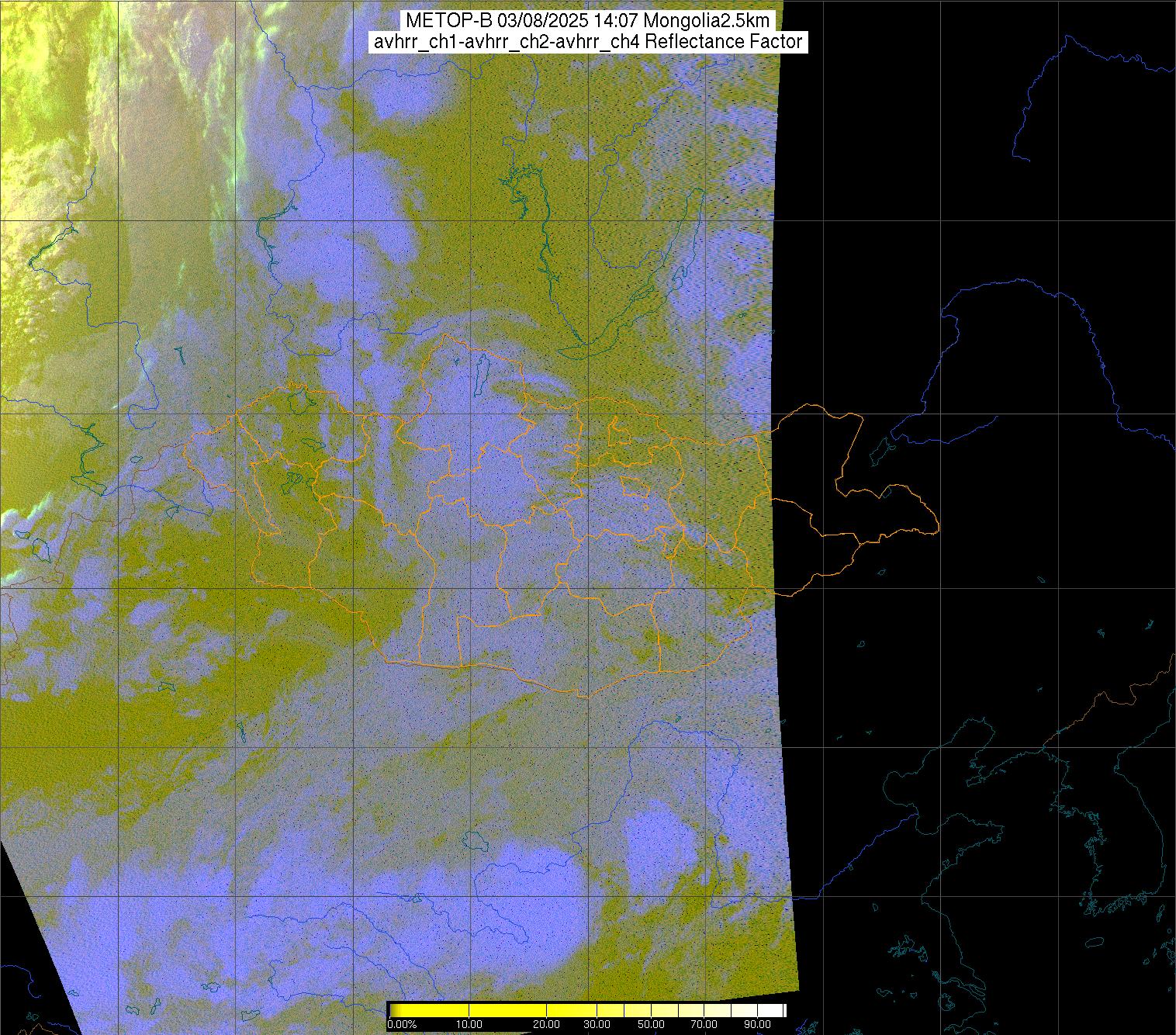Click the avhrr channel Reflectance Factor subtitle
1176x1035 pixels.
pyautogui.click(x=587, y=42)
